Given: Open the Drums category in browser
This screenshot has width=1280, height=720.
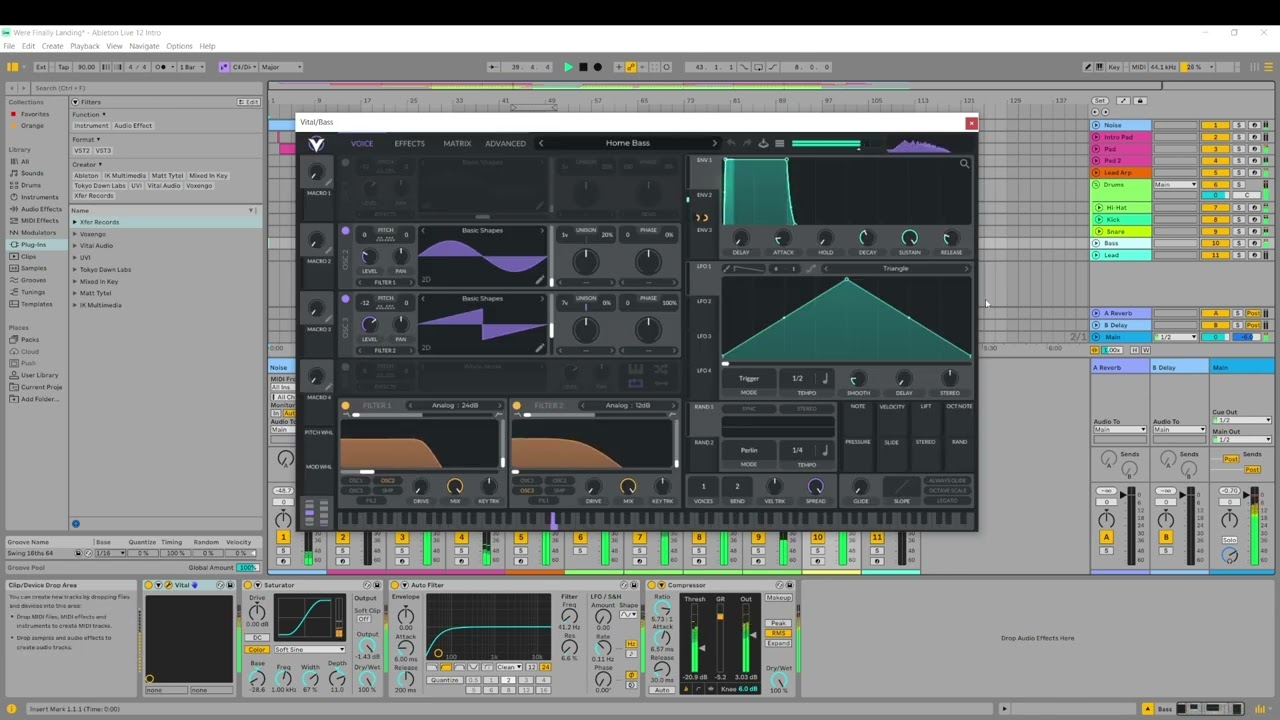Looking at the screenshot, I should click(30, 185).
